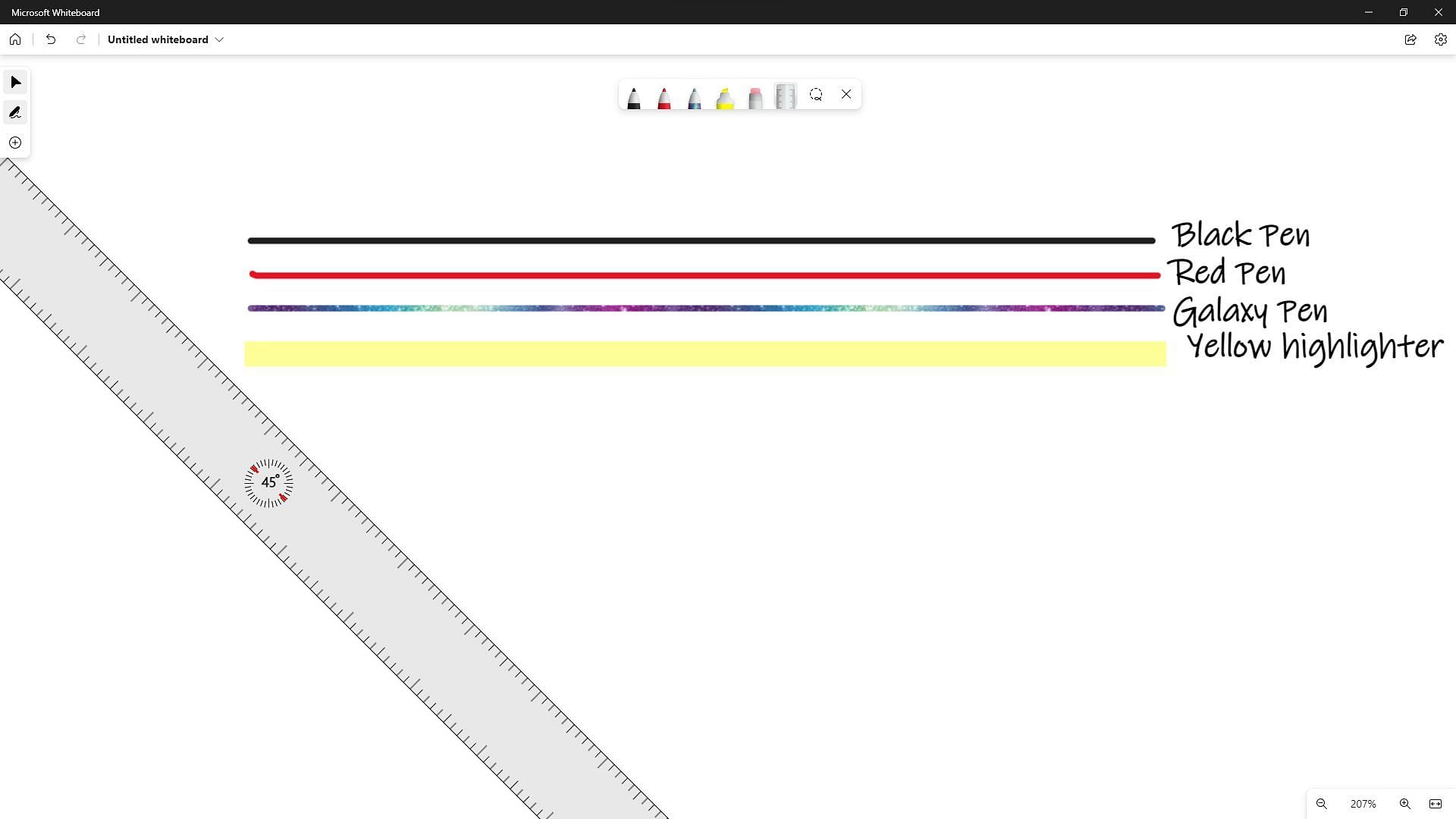
Task: Click the undo button in toolbar
Action: pos(51,39)
